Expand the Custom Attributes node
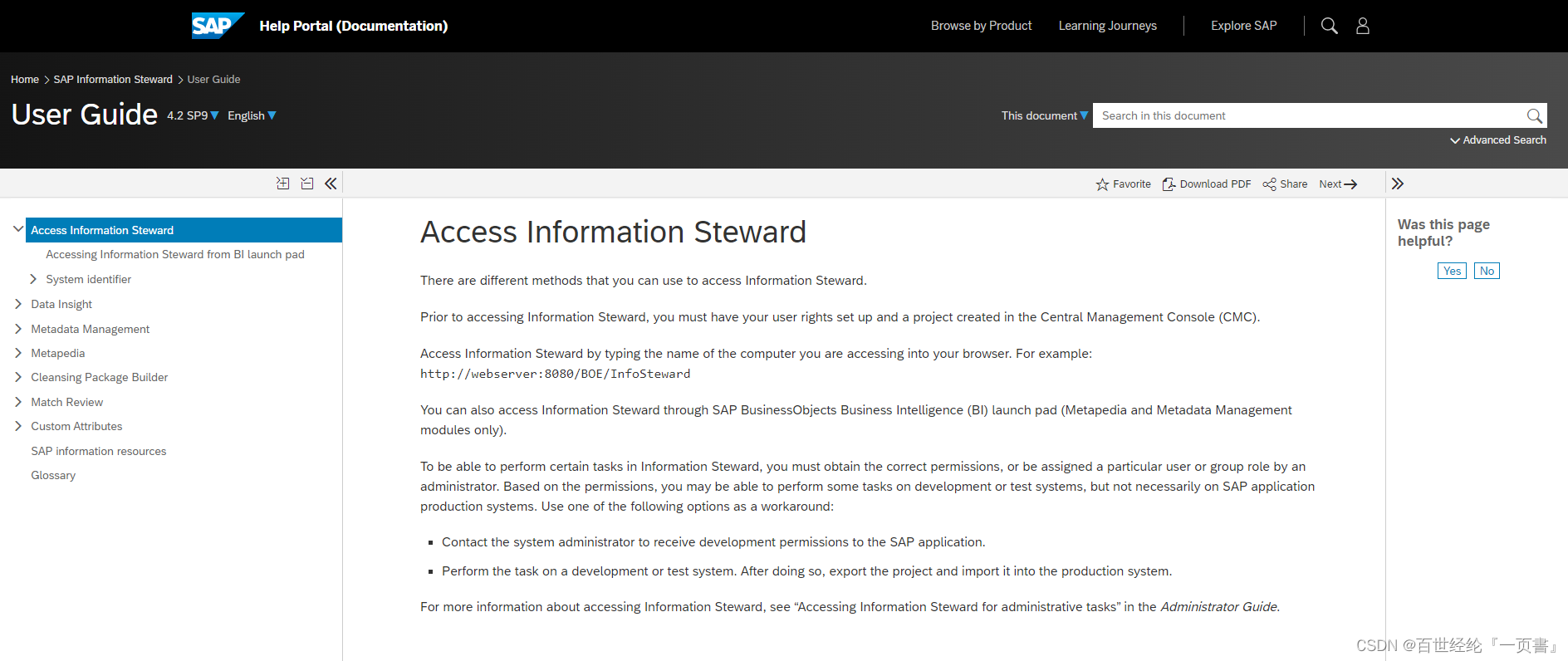This screenshot has width=1568, height=661. click(18, 426)
